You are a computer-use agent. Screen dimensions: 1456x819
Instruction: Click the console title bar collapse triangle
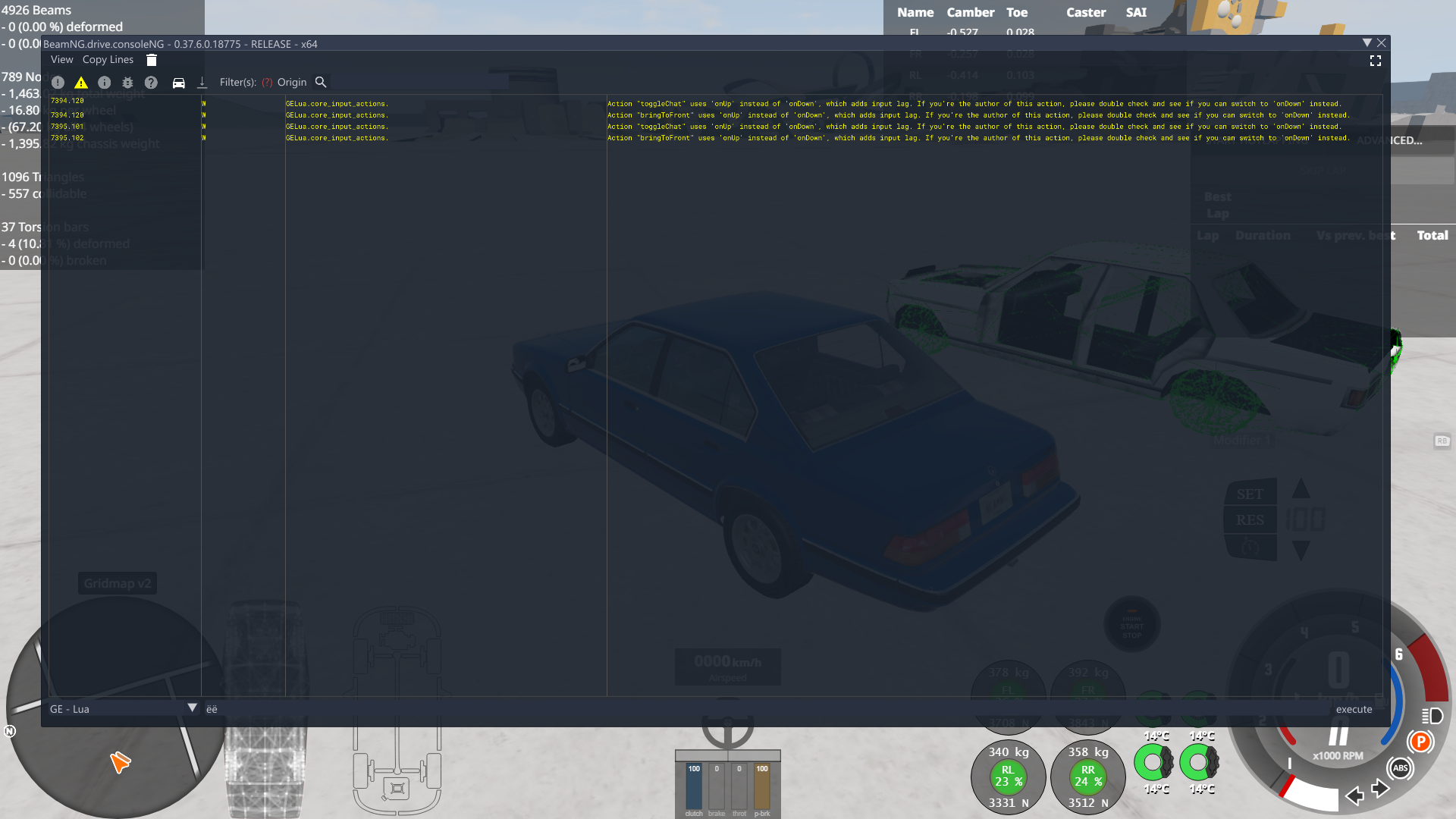click(1367, 43)
